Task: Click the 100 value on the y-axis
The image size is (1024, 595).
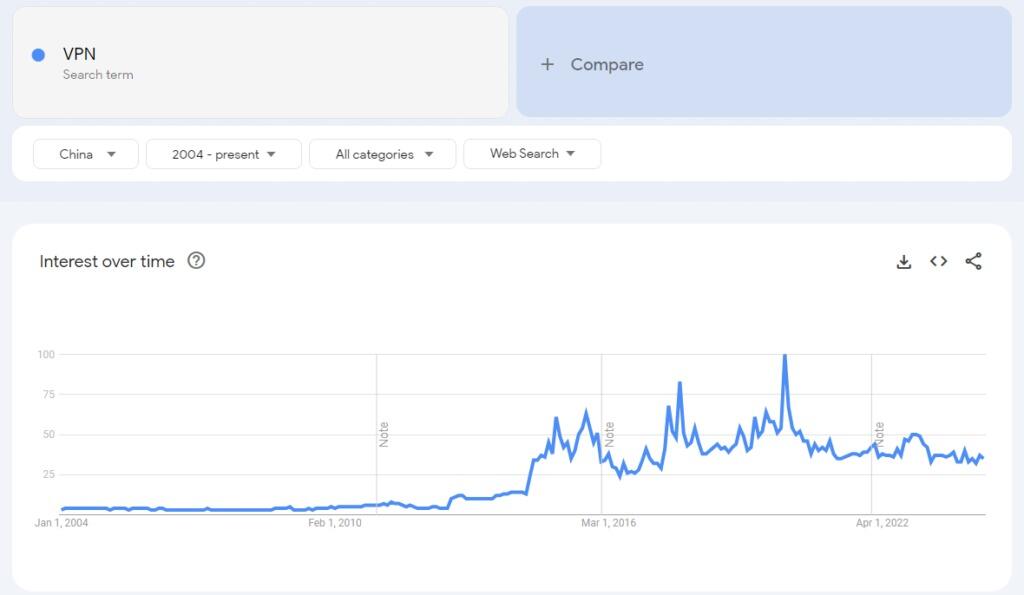Action: 46,354
